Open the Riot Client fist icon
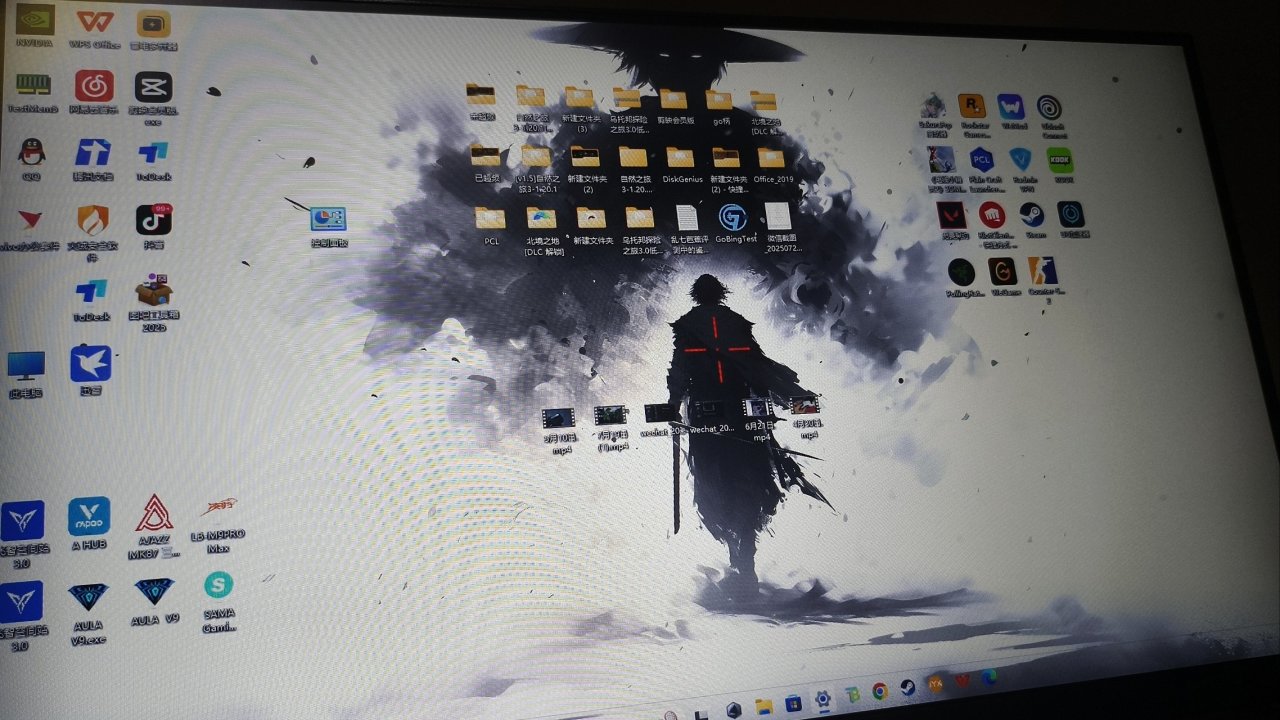This screenshot has height=720, width=1280. tap(991, 214)
